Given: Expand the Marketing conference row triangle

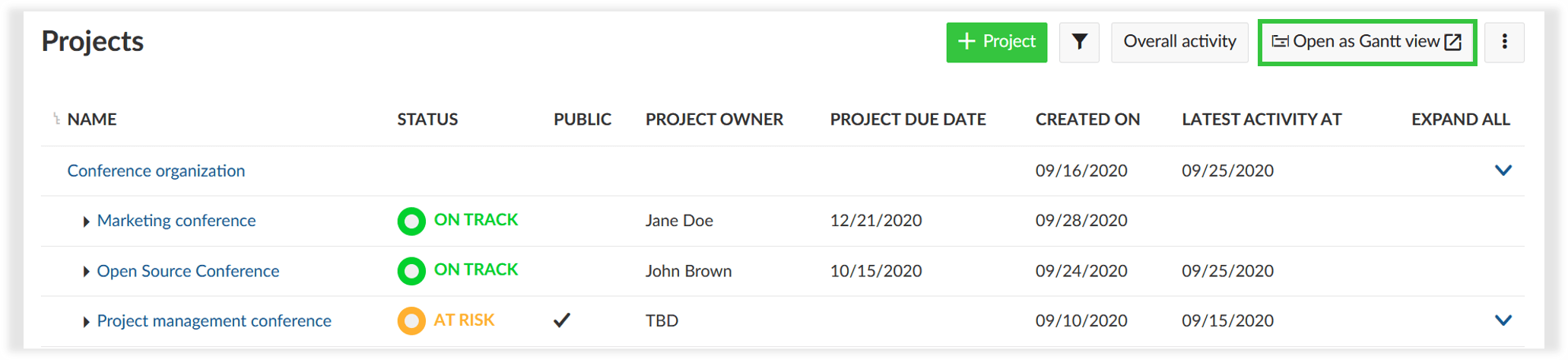Looking at the screenshot, I should pyautogui.click(x=86, y=221).
